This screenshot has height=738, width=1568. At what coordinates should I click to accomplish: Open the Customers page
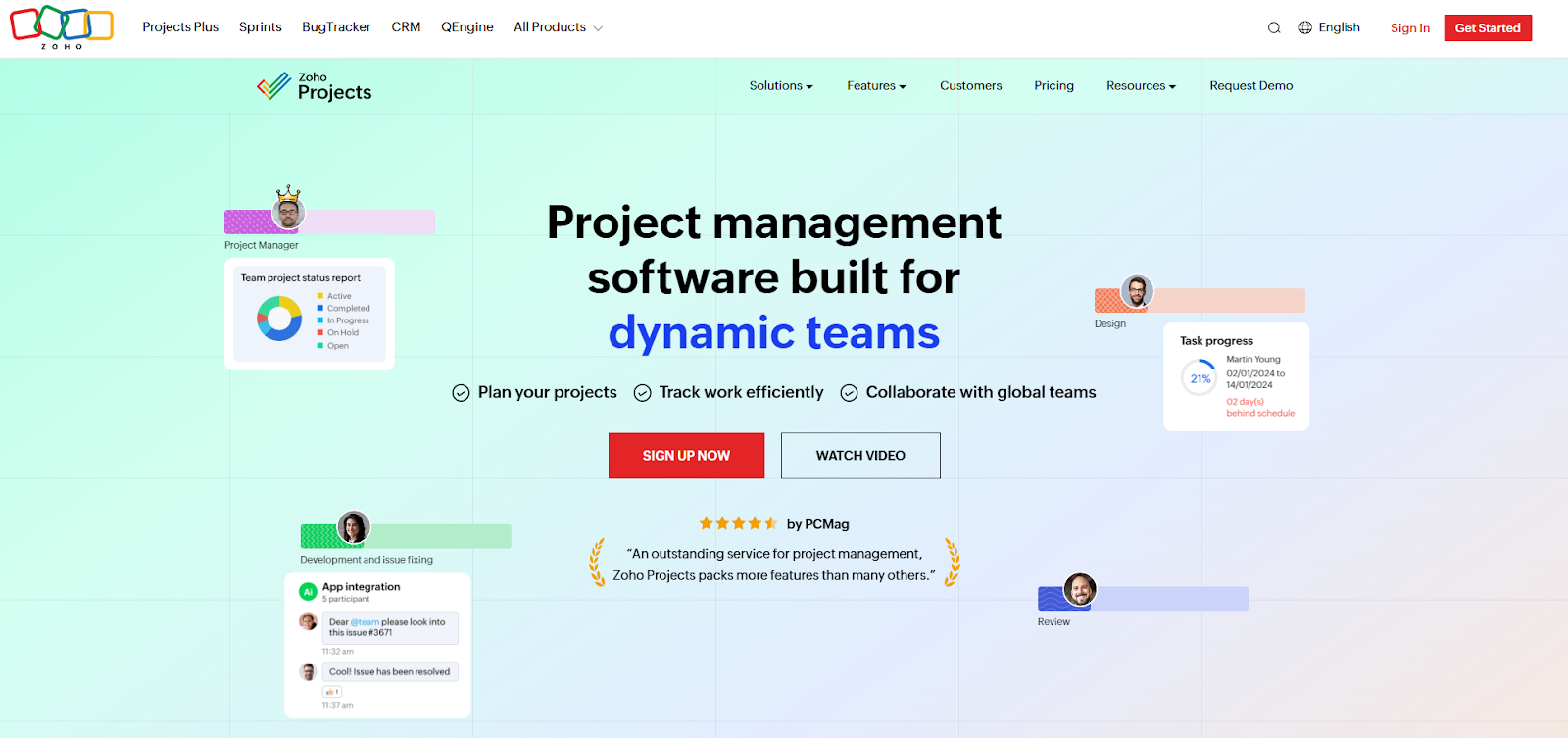coord(970,86)
